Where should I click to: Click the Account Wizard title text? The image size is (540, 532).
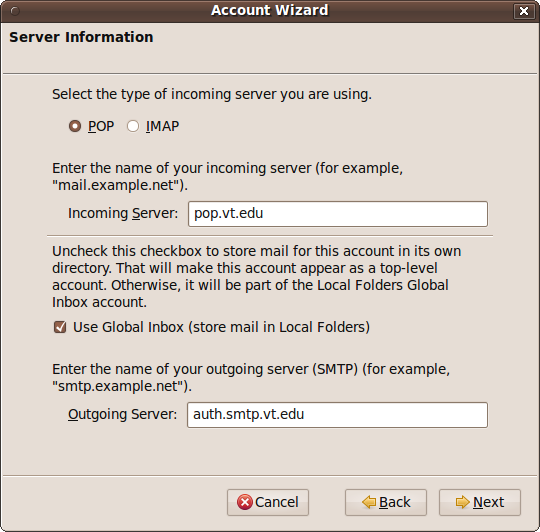270,10
